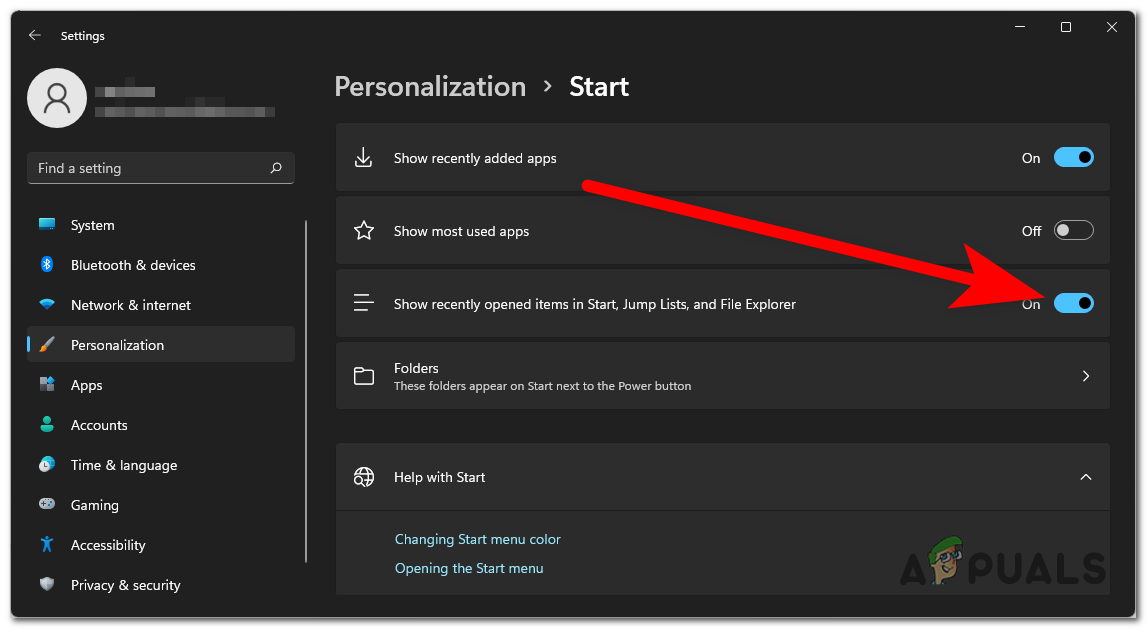Screen dimensions: 1147x629
Task: Click the Bluetooth icon in sidebar
Action: (47, 265)
